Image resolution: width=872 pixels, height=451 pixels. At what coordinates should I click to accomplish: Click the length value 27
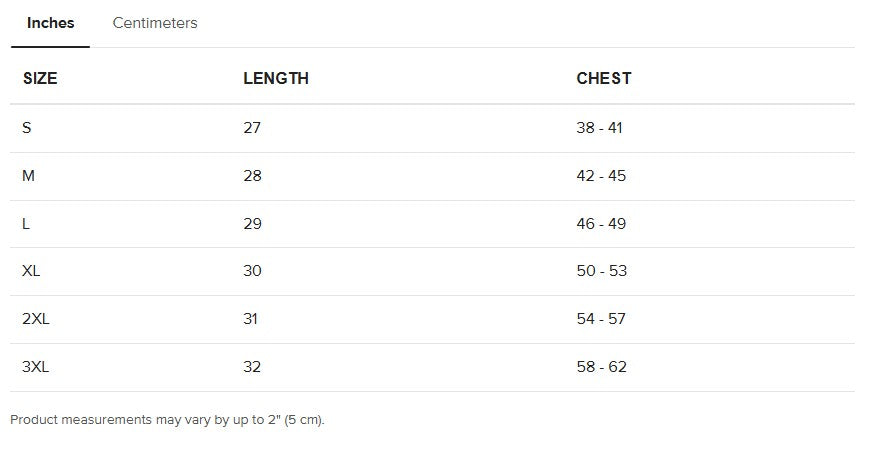[252, 128]
